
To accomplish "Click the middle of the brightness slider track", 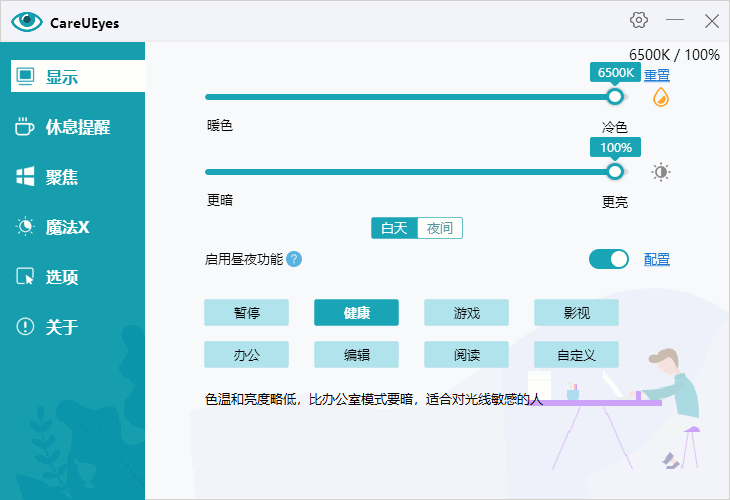I will pyautogui.click(x=417, y=172).
